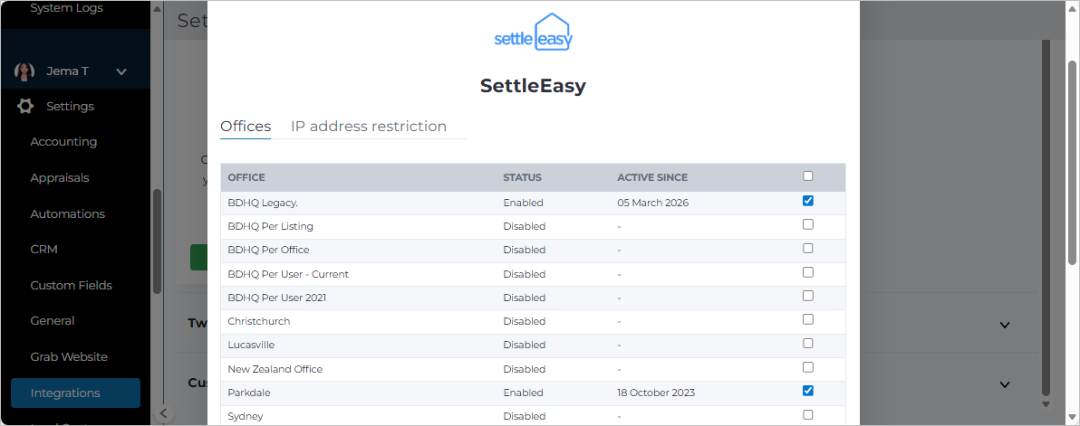
Task: Collapse sidebar using the arrow circle icon
Action: coord(163,414)
